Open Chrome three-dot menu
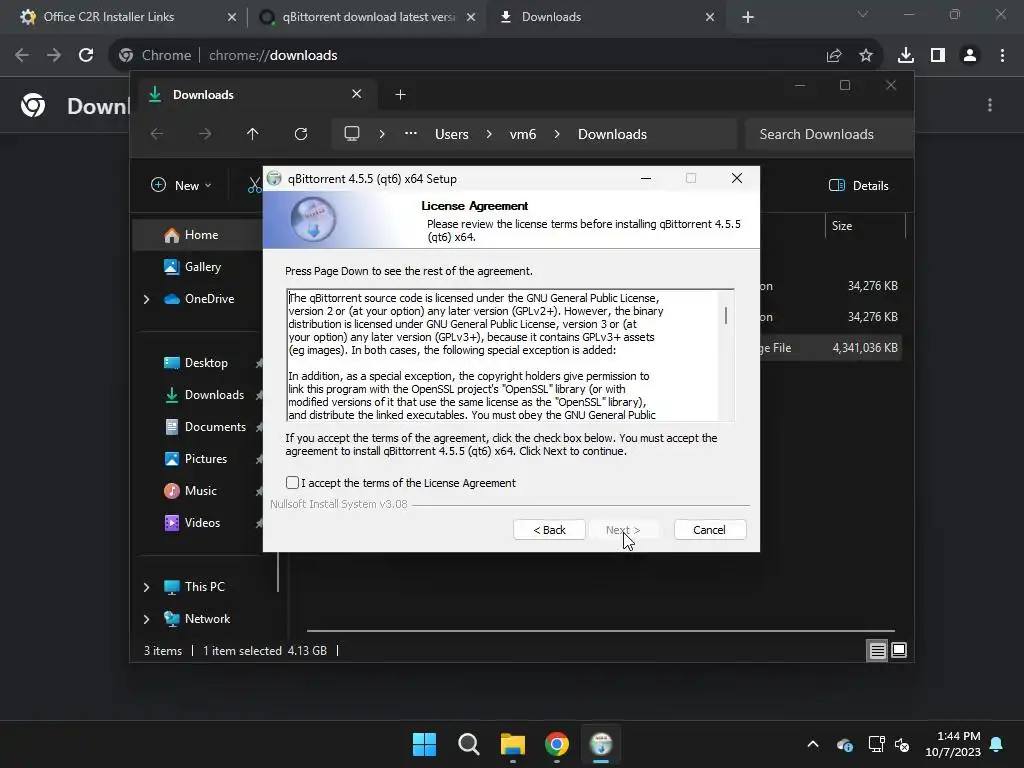1024x768 pixels. (1002, 56)
